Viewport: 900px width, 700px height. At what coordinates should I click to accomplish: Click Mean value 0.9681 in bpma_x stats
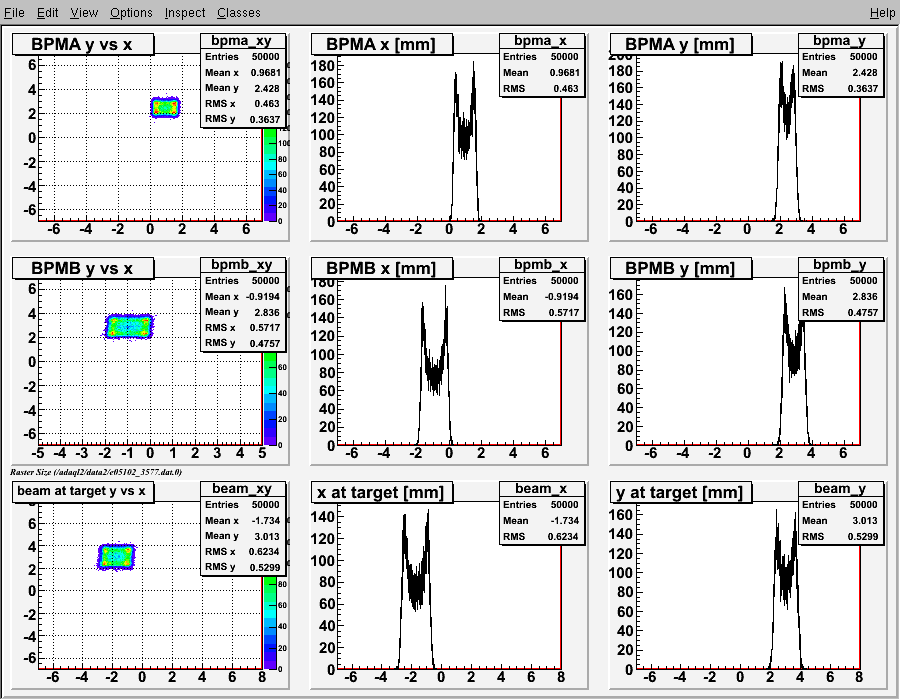tap(564, 73)
